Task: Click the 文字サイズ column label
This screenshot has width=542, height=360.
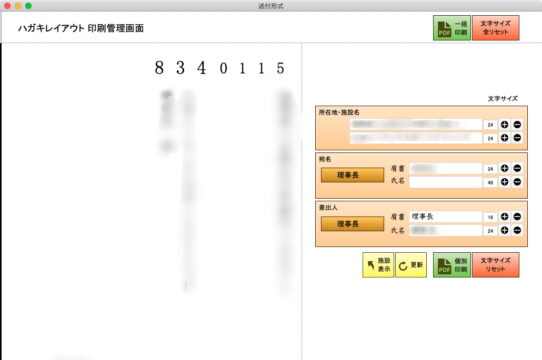Action: pyautogui.click(x=503, y=99)
